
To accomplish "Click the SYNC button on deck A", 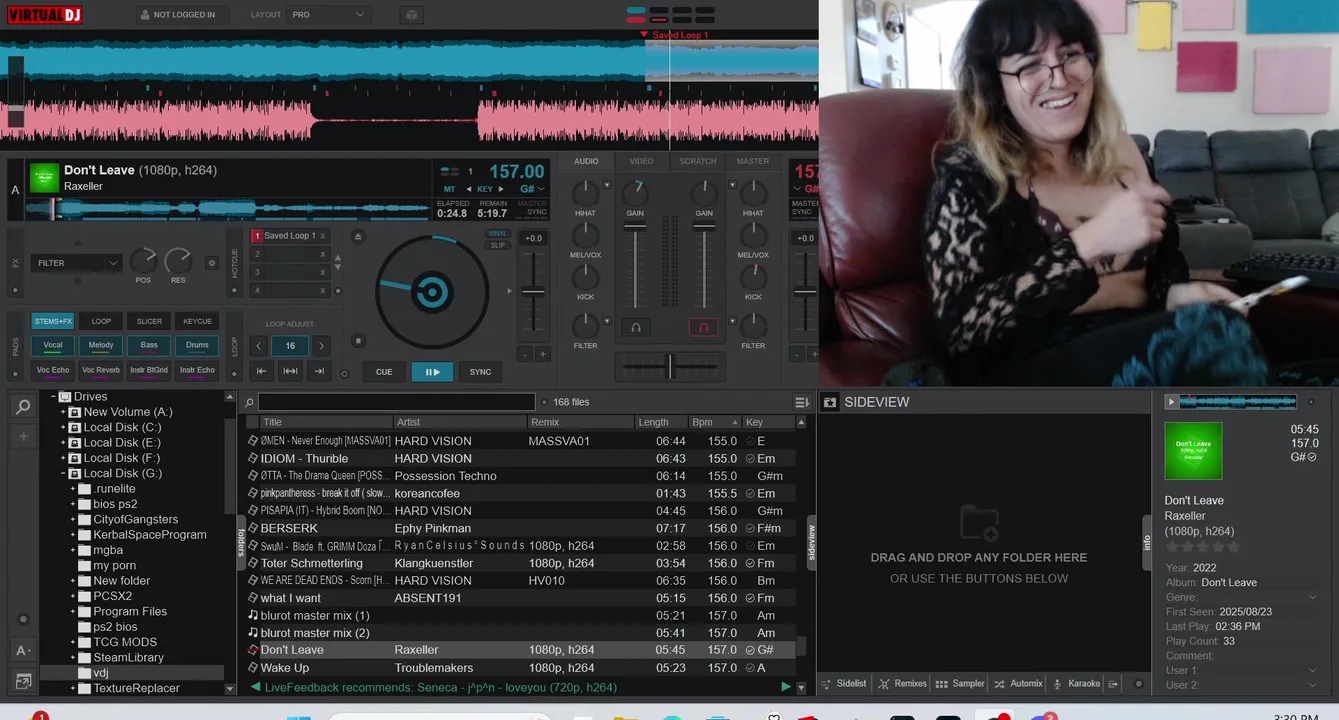I will coord(481,372).
